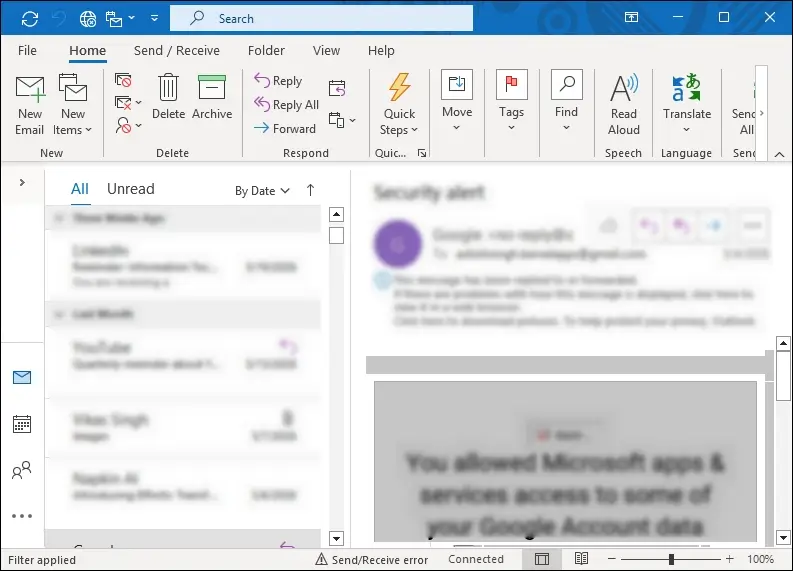Image resolution: width=793 pixels, height=571 pixels.
Task: Click the Reply button
Action: (x=278, y=80)
